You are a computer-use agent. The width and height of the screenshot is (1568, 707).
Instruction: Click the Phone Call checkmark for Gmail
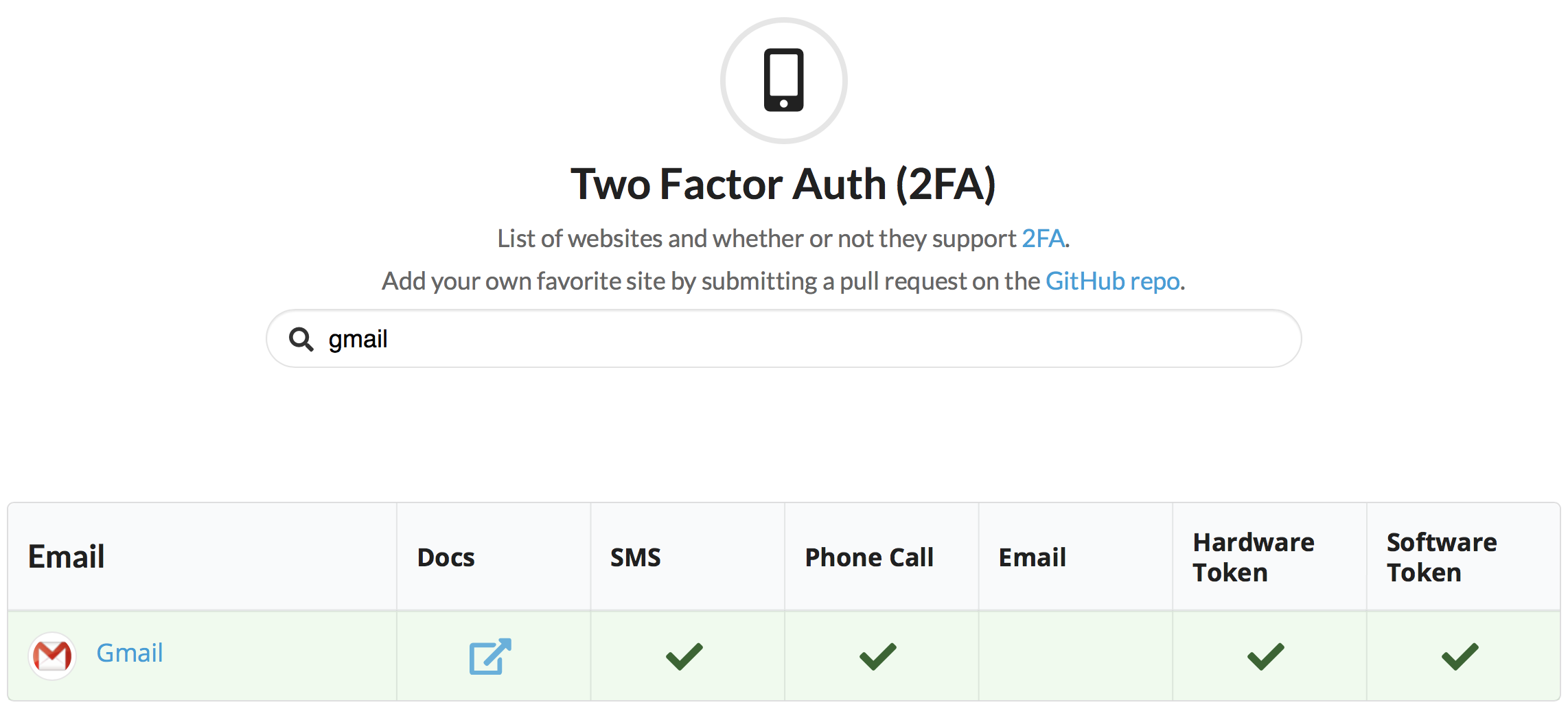[878, 656]
